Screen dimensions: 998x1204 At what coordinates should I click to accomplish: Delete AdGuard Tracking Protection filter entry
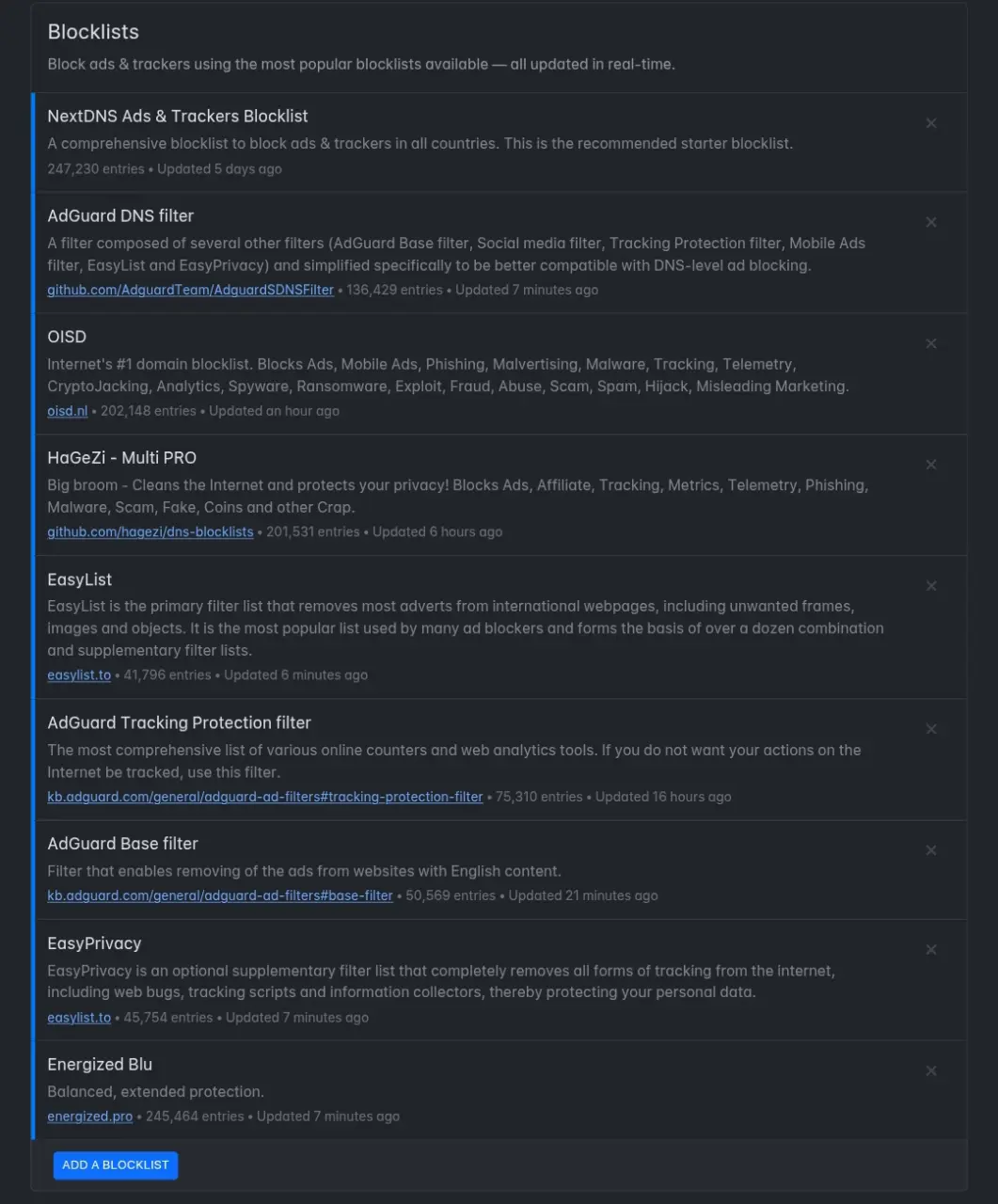tap(931, 729)
